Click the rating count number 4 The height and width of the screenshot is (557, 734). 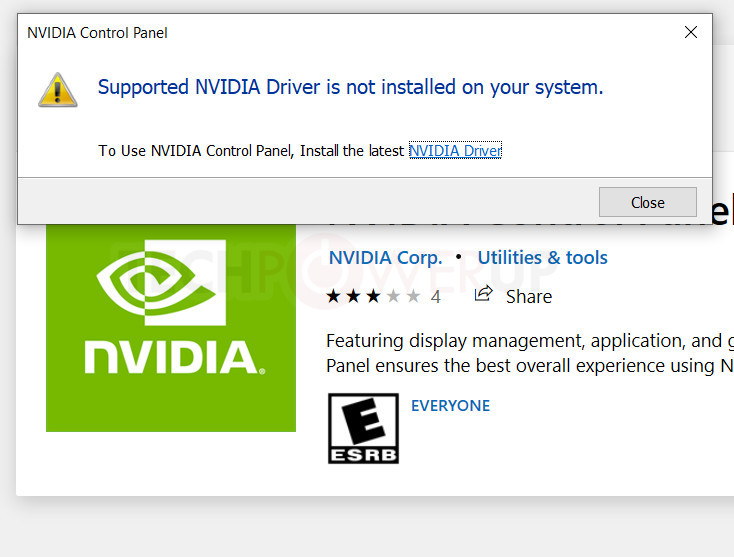pos(435,297)
